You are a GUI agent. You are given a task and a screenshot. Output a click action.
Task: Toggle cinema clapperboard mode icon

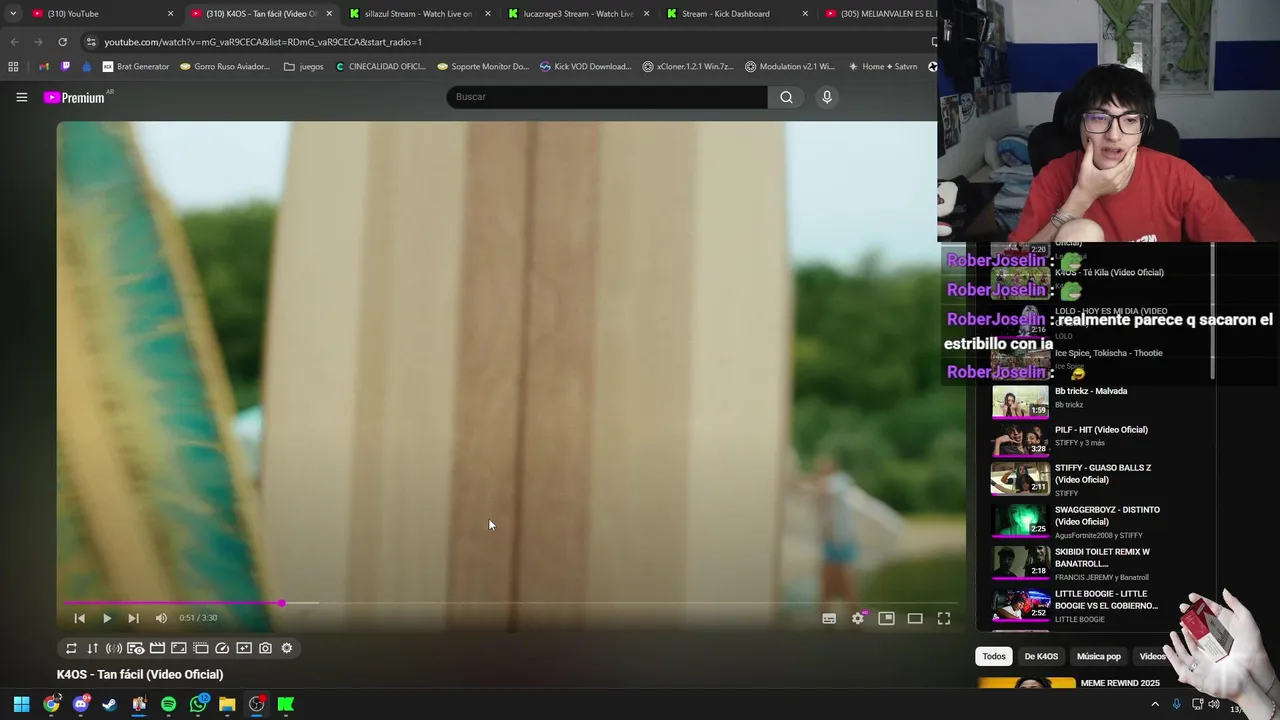pyautogui.click(x=157, y=648)
